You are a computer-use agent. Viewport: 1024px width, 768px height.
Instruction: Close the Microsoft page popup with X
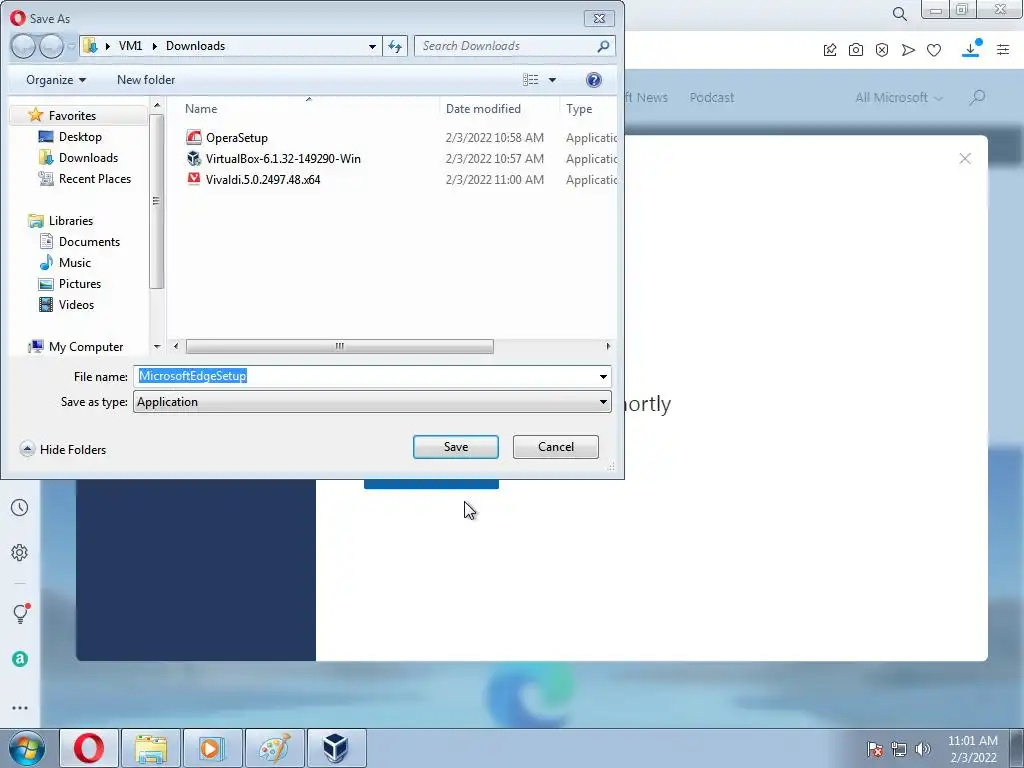click(965, 159)
